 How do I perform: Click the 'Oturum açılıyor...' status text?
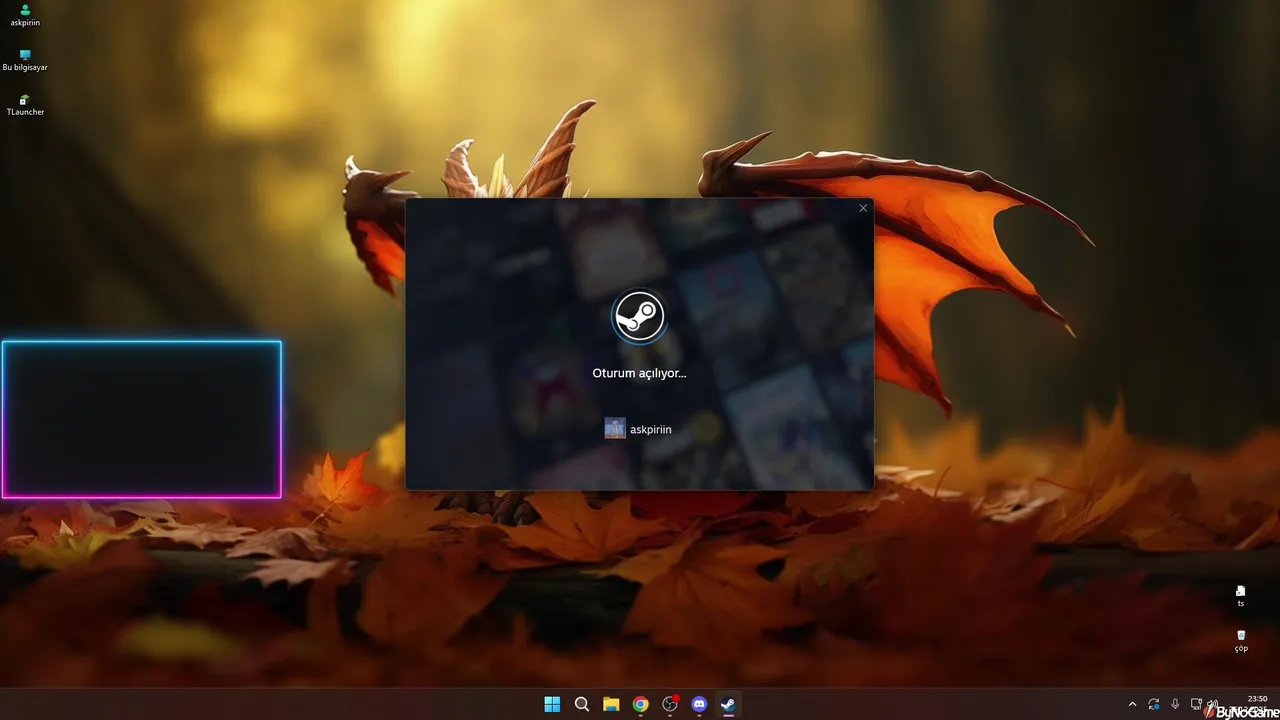click(x=639, y=373)
